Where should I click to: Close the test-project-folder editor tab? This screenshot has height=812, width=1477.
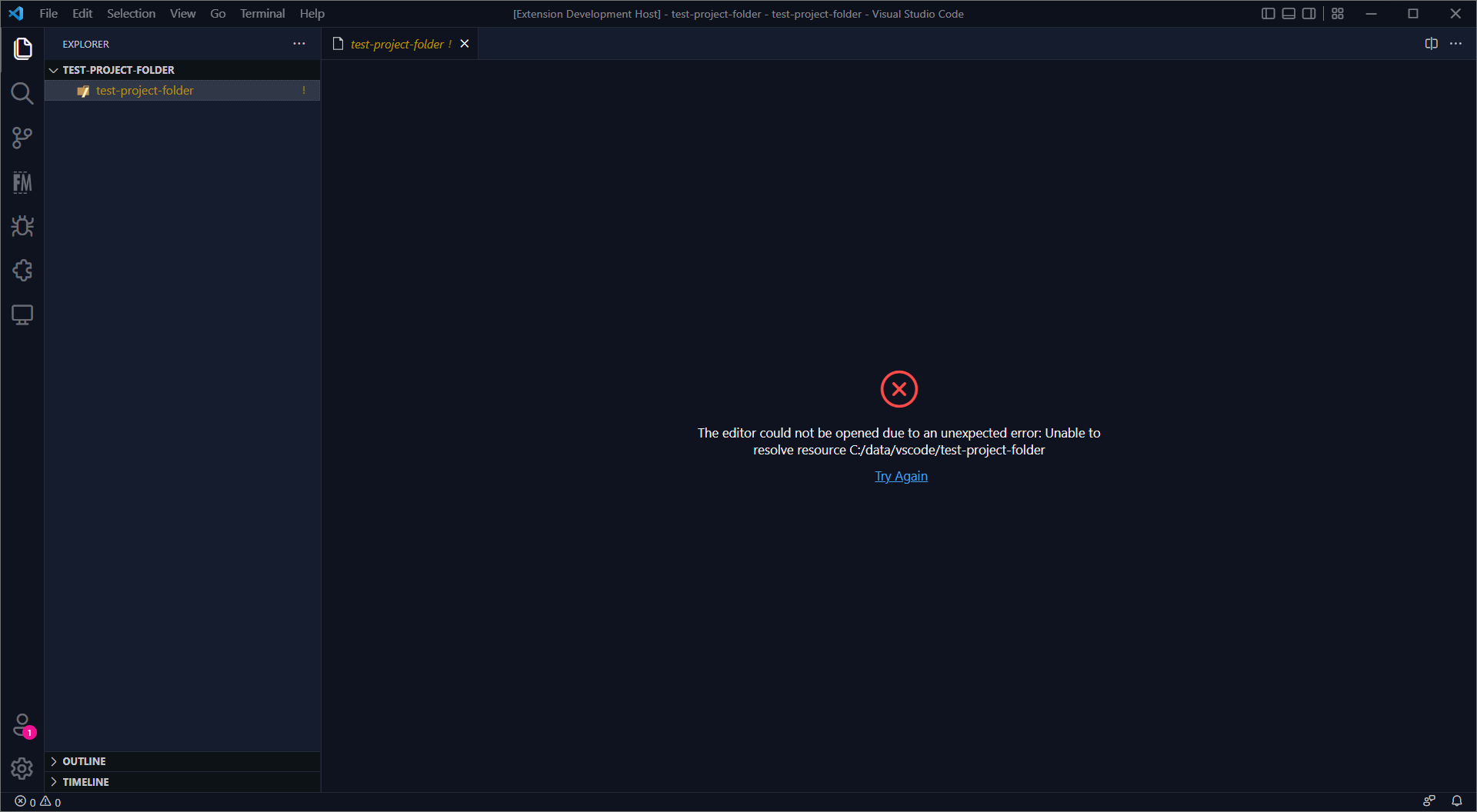click(465, 44)
